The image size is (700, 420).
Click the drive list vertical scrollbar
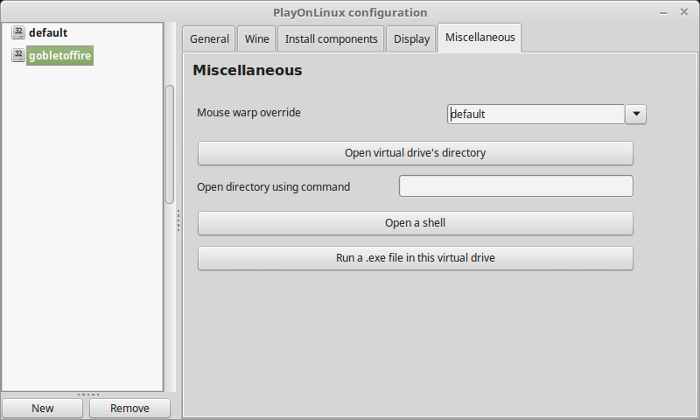(x=170, y=144)
